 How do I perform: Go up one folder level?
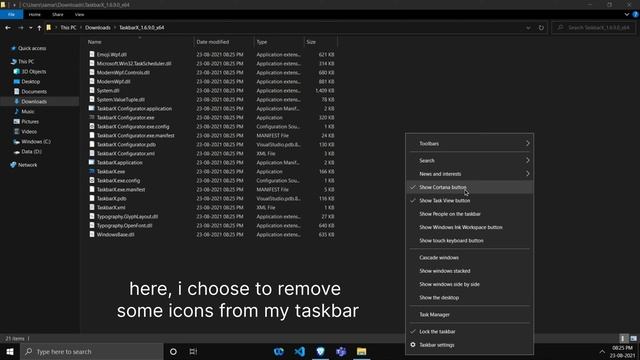click(39, 28)
